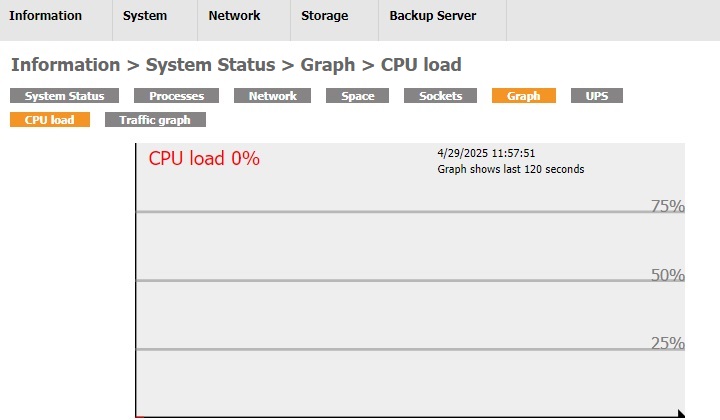Open the Information top menu

tap(45, 16)
